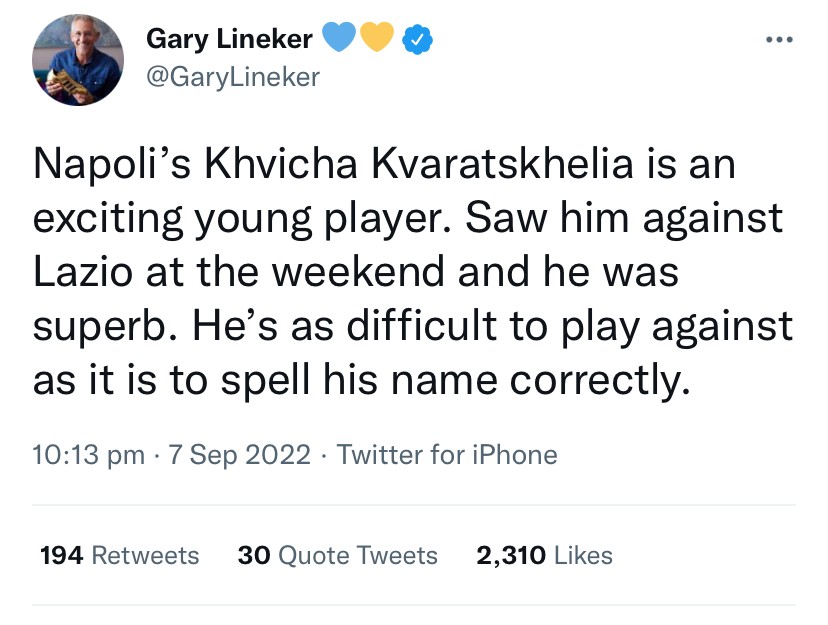
Task: Click the blue verified checkmark badge
Action: pyautogui.click(x=416, y=40)
